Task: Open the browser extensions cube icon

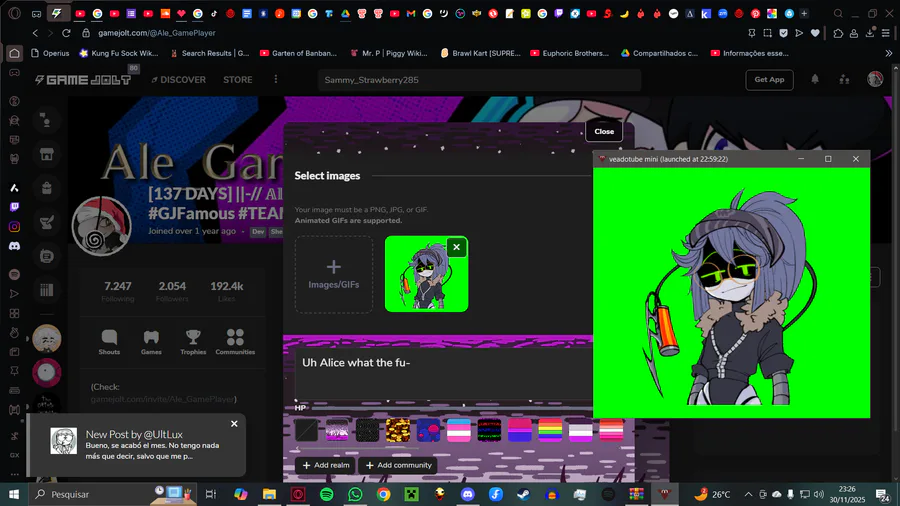Action: [838, 33]
